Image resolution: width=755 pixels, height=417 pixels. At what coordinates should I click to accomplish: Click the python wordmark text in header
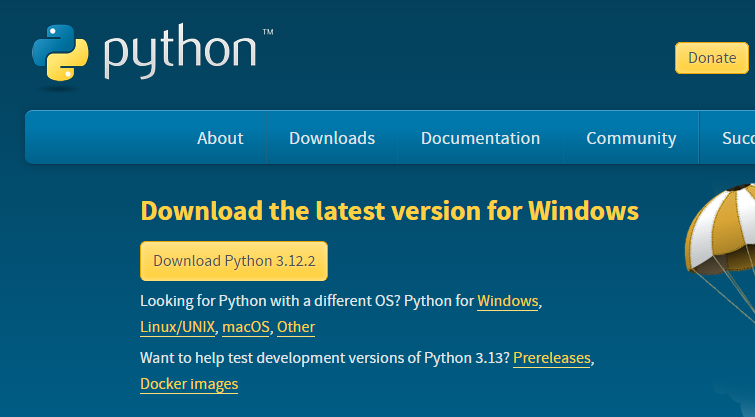180,51
